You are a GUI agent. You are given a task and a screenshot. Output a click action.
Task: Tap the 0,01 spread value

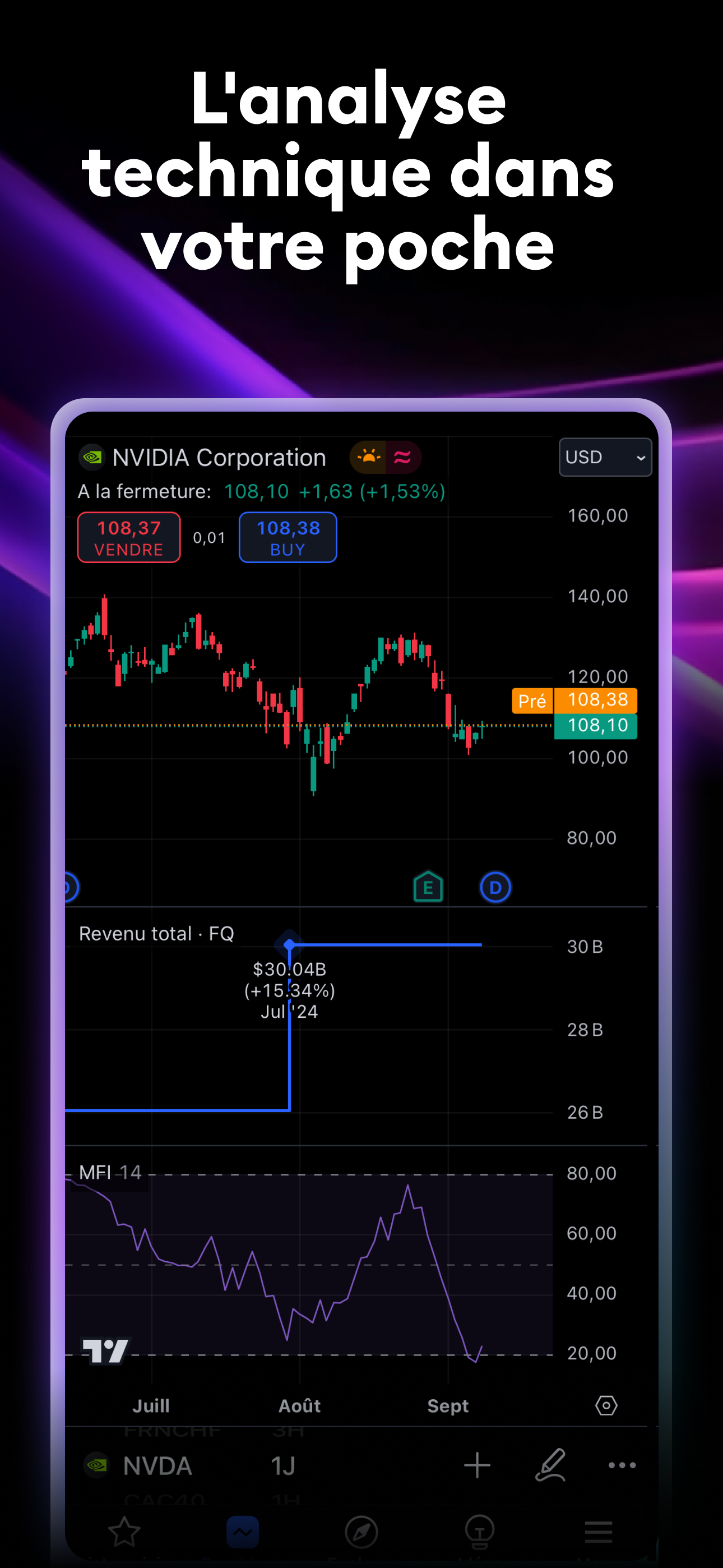pyautogui.click(x=210, y=537)
